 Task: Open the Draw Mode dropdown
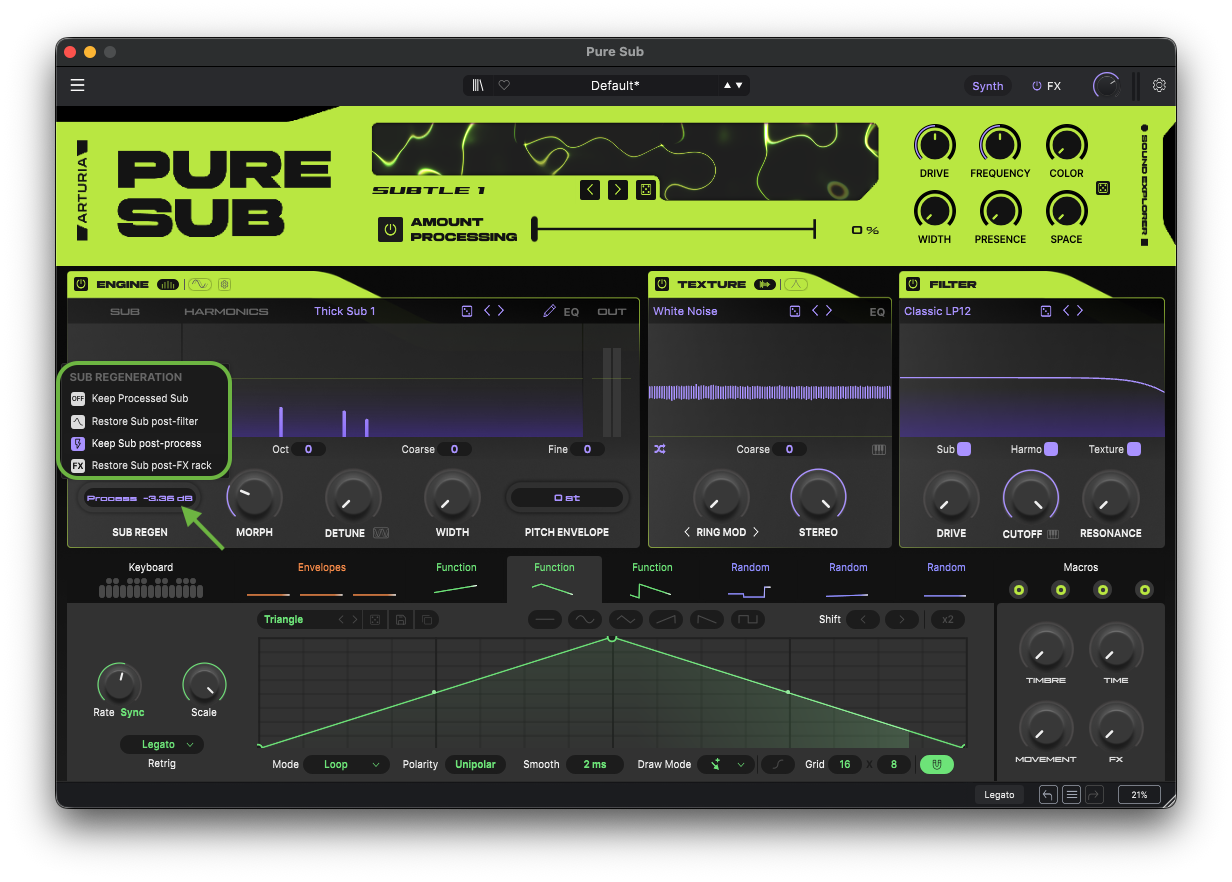726,764
